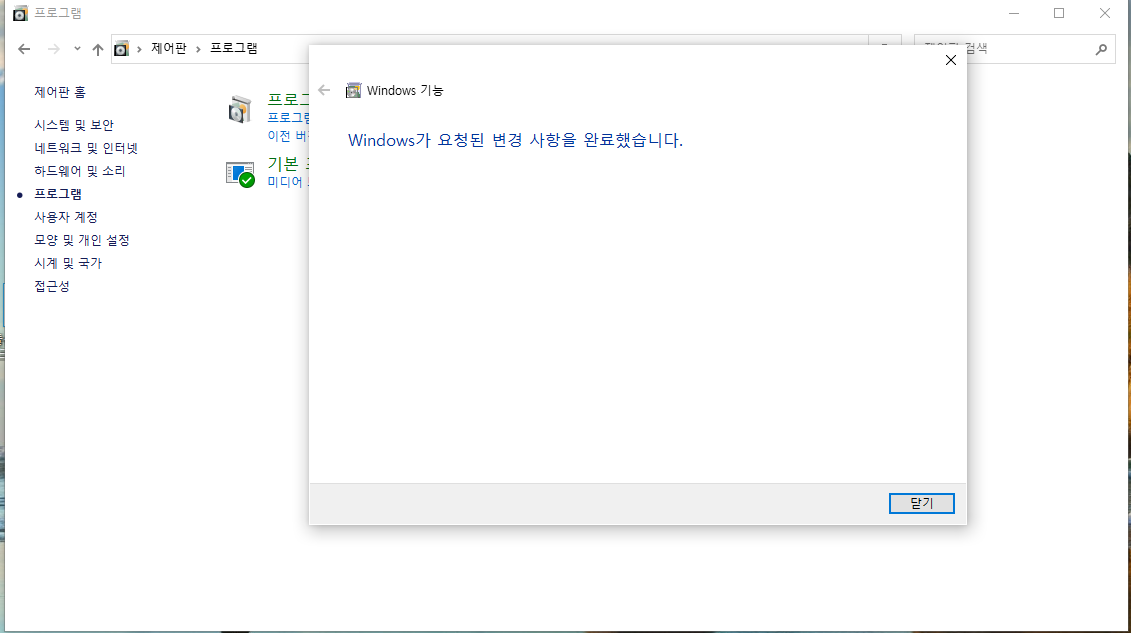Go back in Control Panel navigation
This screenshot has height=633, width=1131.
pyautogui.click(x=24, y=49)
